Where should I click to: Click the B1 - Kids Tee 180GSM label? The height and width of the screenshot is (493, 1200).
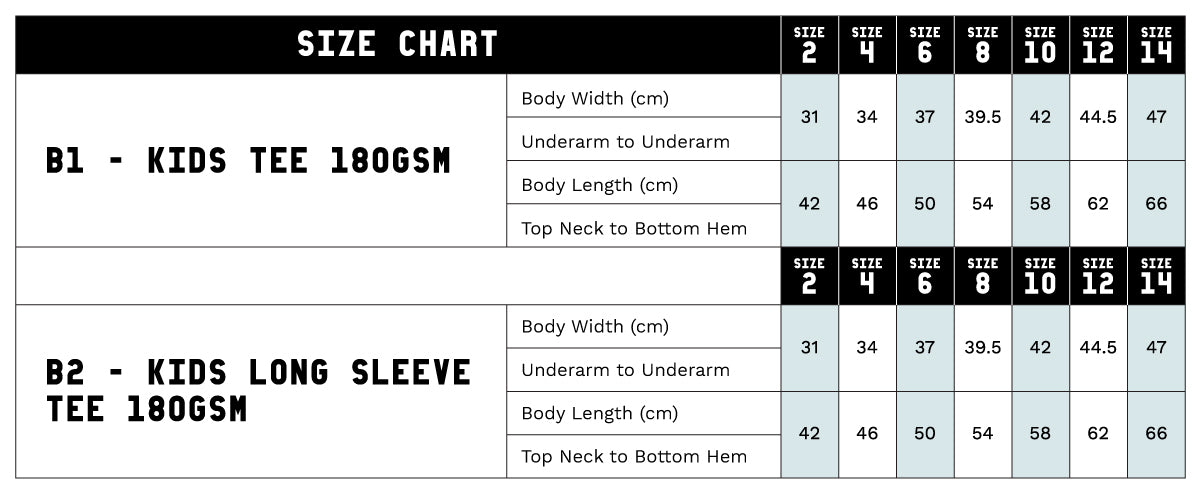(248, 161)
